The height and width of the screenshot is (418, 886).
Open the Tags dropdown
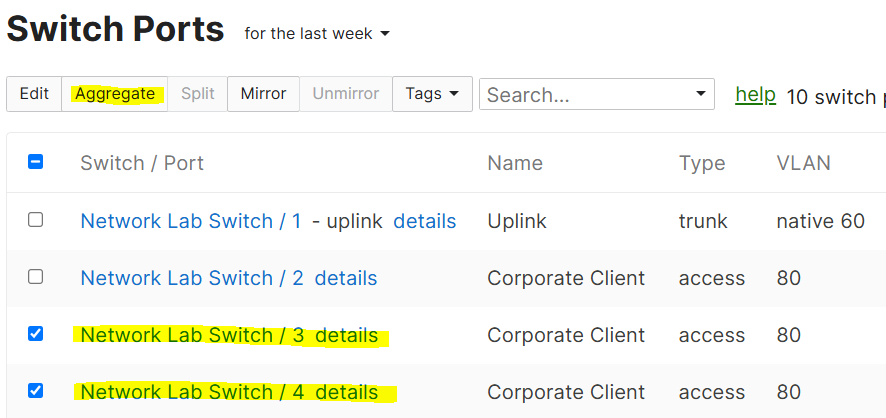click(x=432, y=94)
